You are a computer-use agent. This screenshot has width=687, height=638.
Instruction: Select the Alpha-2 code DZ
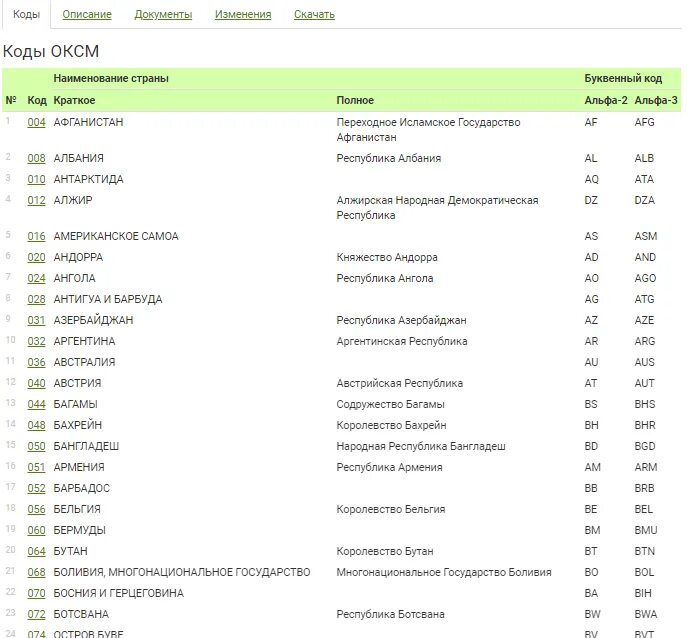tap(591, 200)
